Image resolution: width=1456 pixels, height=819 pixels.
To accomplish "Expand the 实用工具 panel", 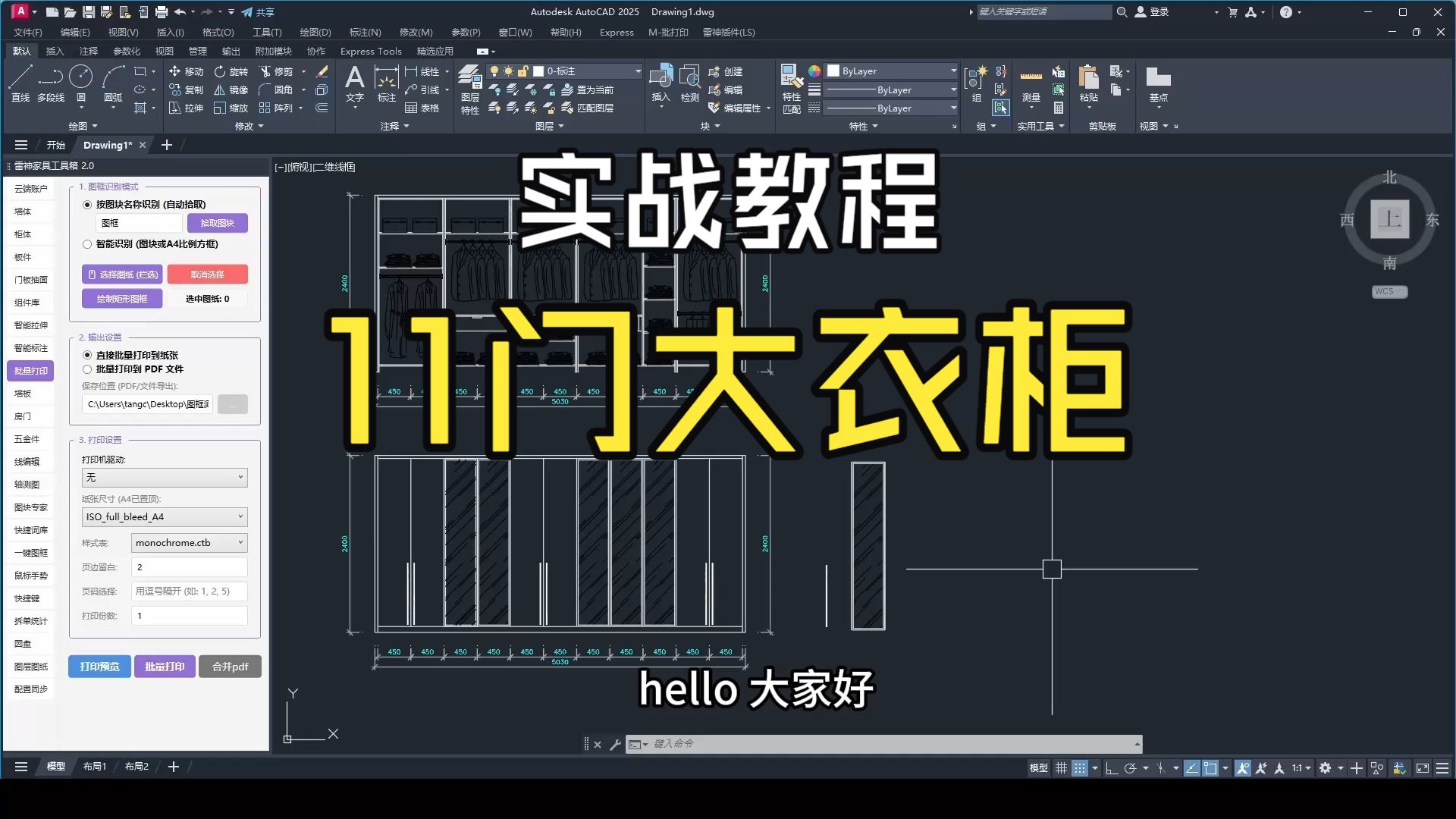I will point(1040,127).
